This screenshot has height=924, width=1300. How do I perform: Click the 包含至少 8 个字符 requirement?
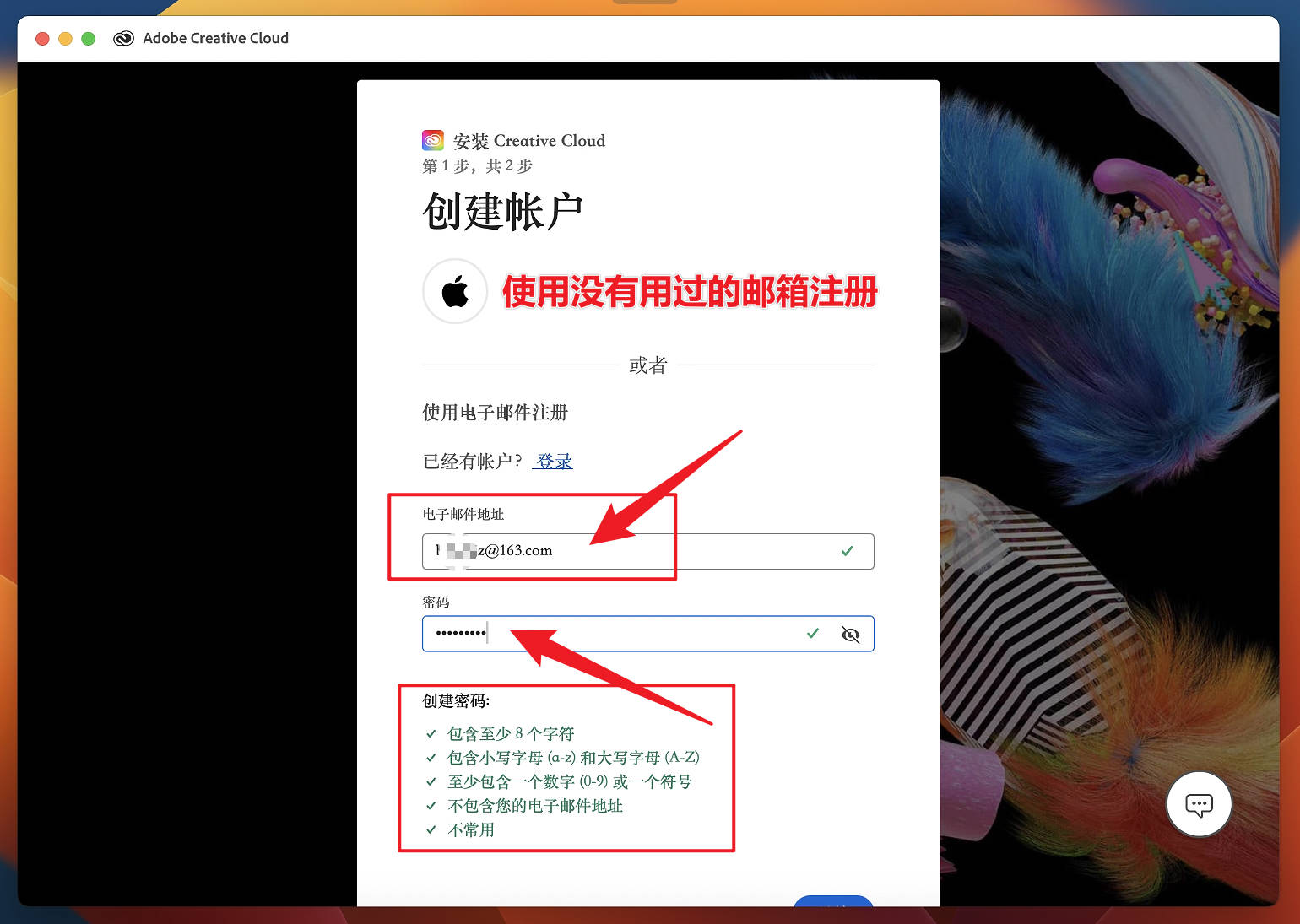click(511, 733)
